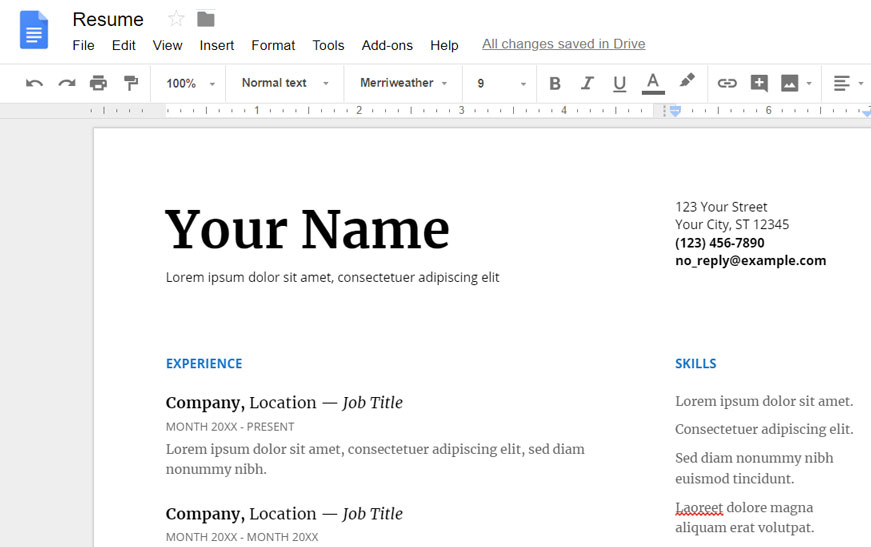Expand the alignment options arrow
The image size is (871, 547).
[860, 83]
